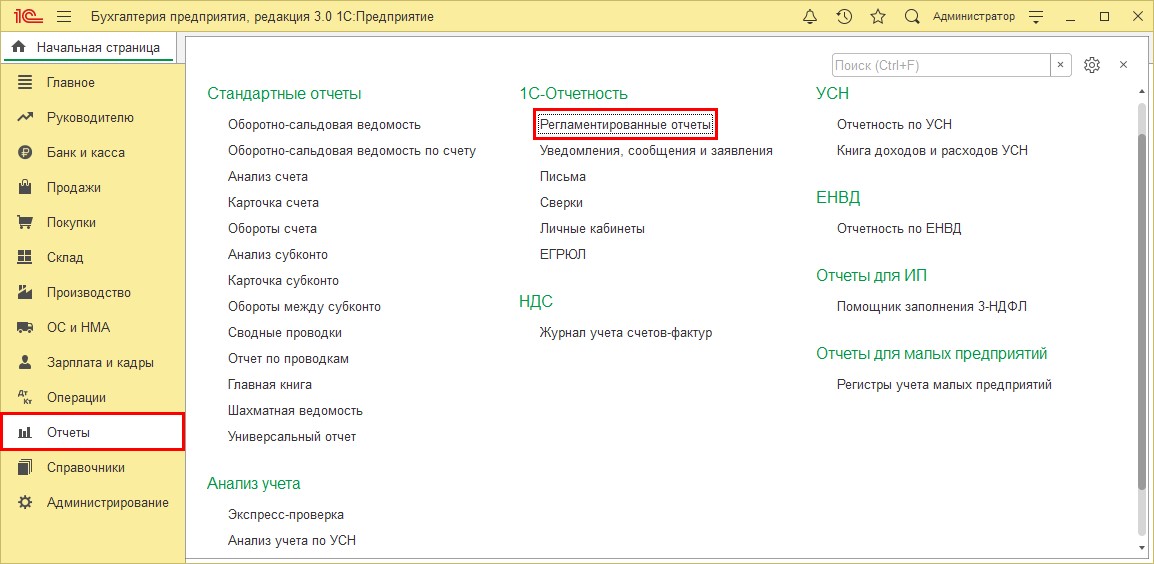The image size is (1154, 564).
Task: Open Регистры учета малых предприятий
Action: pyautogui.click(x=944, y=384)
